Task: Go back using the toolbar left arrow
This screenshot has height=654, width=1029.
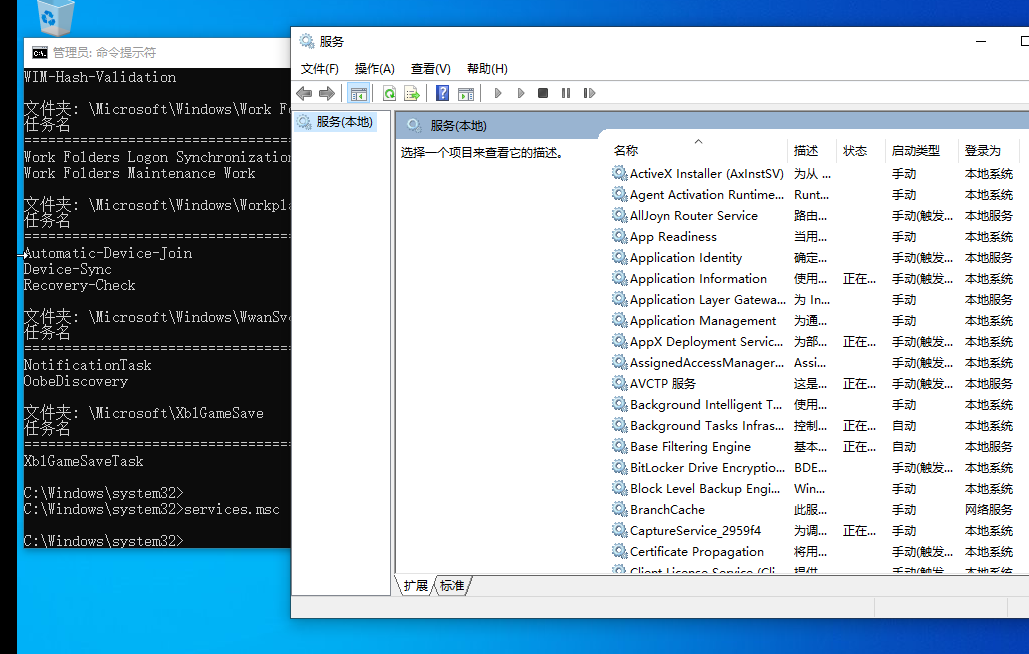Action: (x=304, y=93)
